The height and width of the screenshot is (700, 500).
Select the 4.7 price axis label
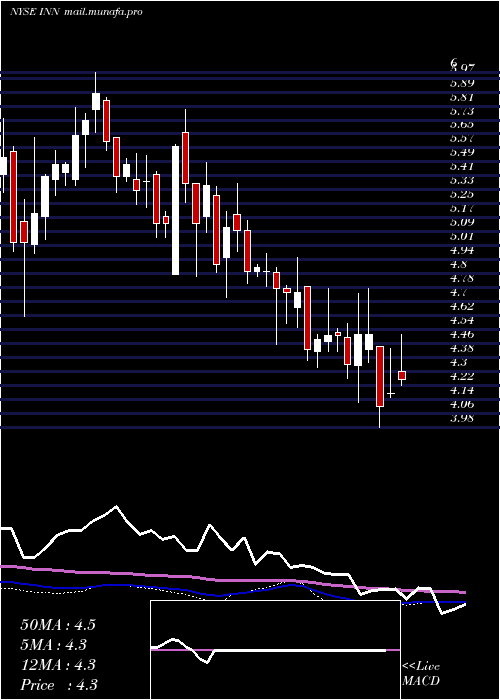pos(460,292)
